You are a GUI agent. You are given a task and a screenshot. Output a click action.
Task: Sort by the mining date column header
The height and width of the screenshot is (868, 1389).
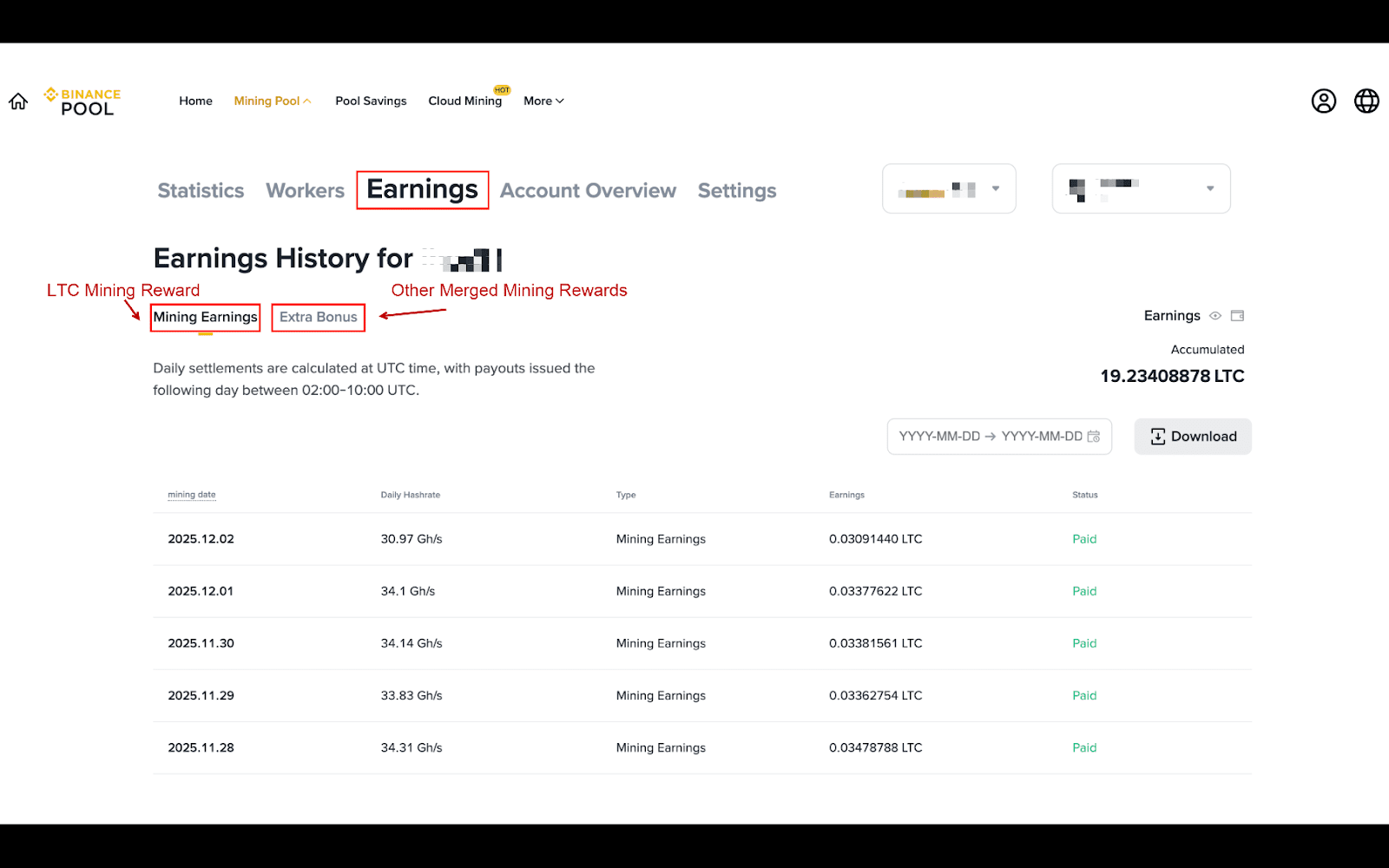pos(192,495)
